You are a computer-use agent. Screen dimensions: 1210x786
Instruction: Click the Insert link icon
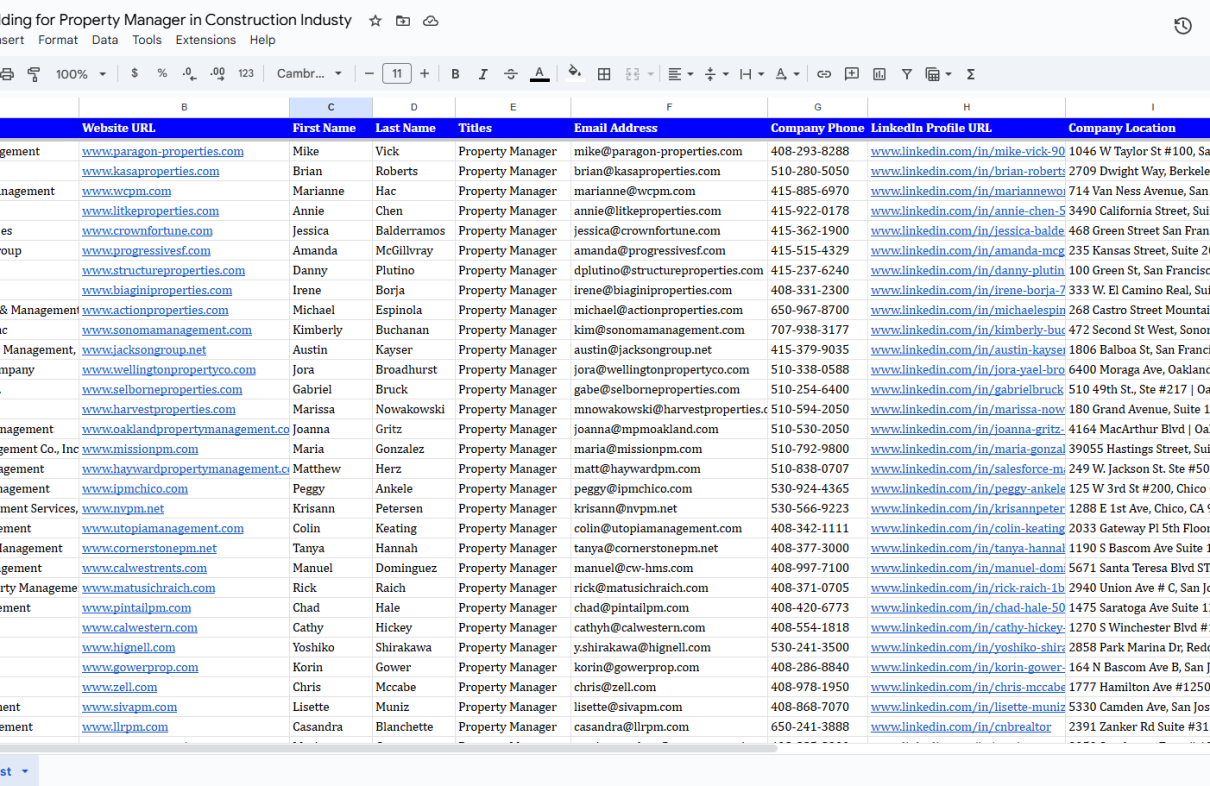(824, 74)
